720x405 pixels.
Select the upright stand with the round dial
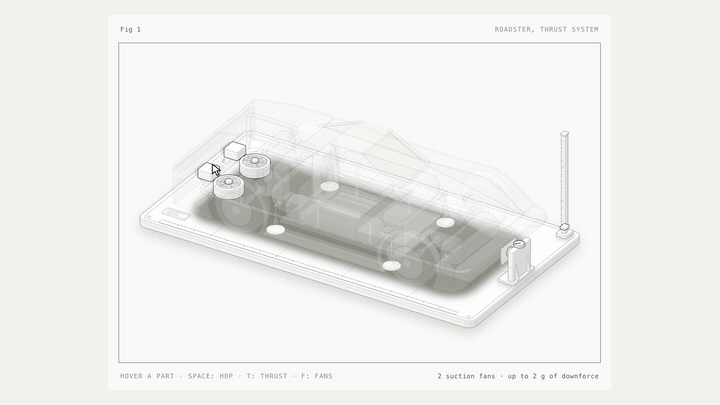click(517, 262)
